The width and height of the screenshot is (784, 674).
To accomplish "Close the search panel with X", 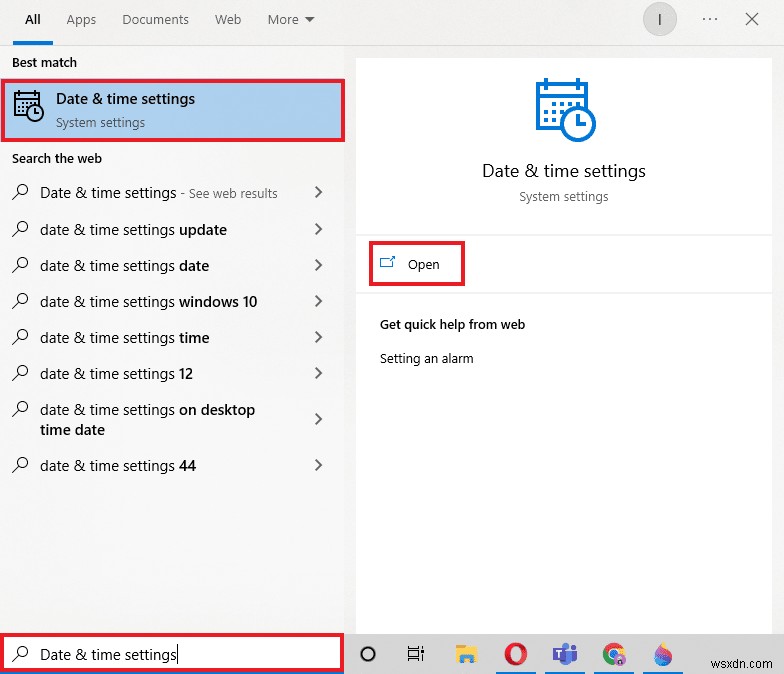I will tap(752, 19).
